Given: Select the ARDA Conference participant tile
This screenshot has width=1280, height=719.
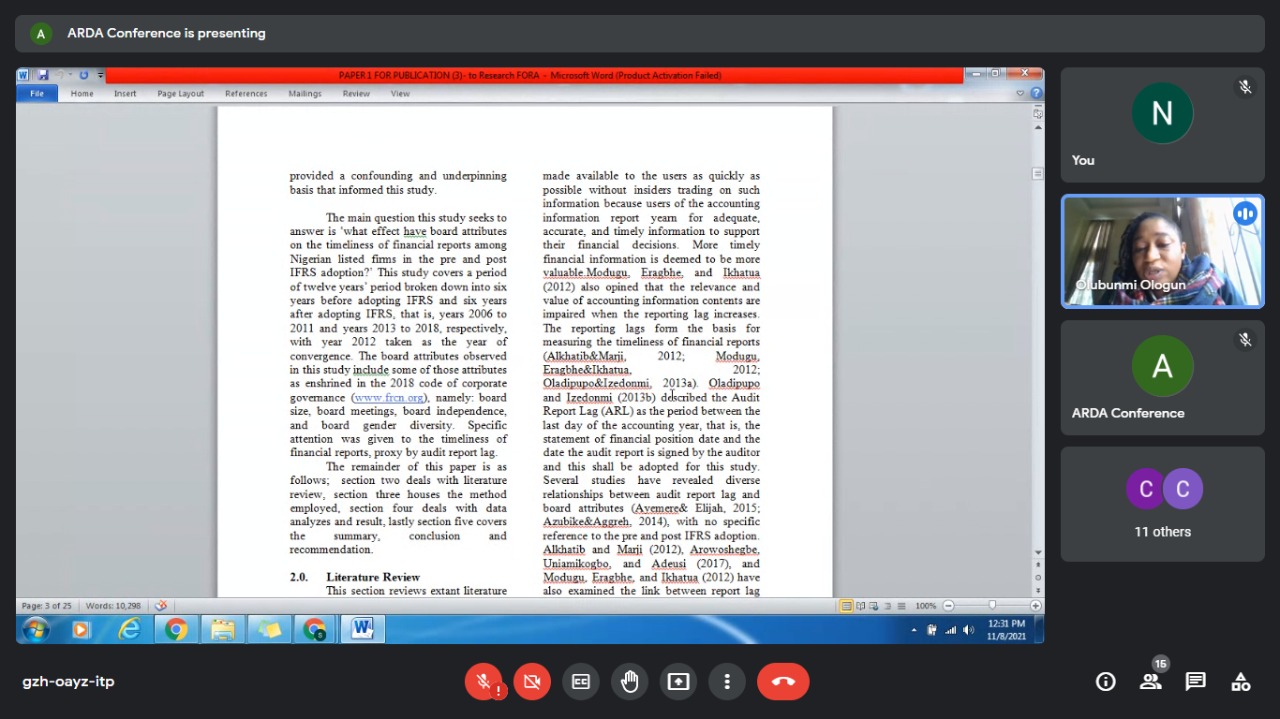Looking at the screenshot, I should click(x=1162, y=377).
